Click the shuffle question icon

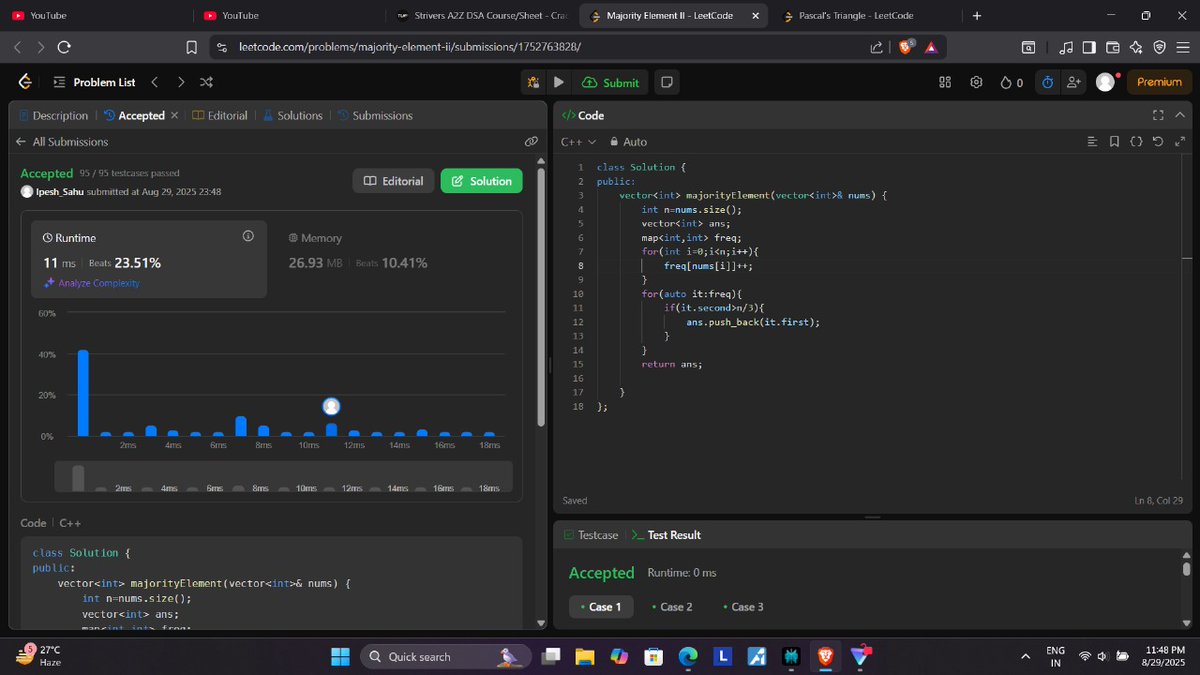tap(206, 82)
